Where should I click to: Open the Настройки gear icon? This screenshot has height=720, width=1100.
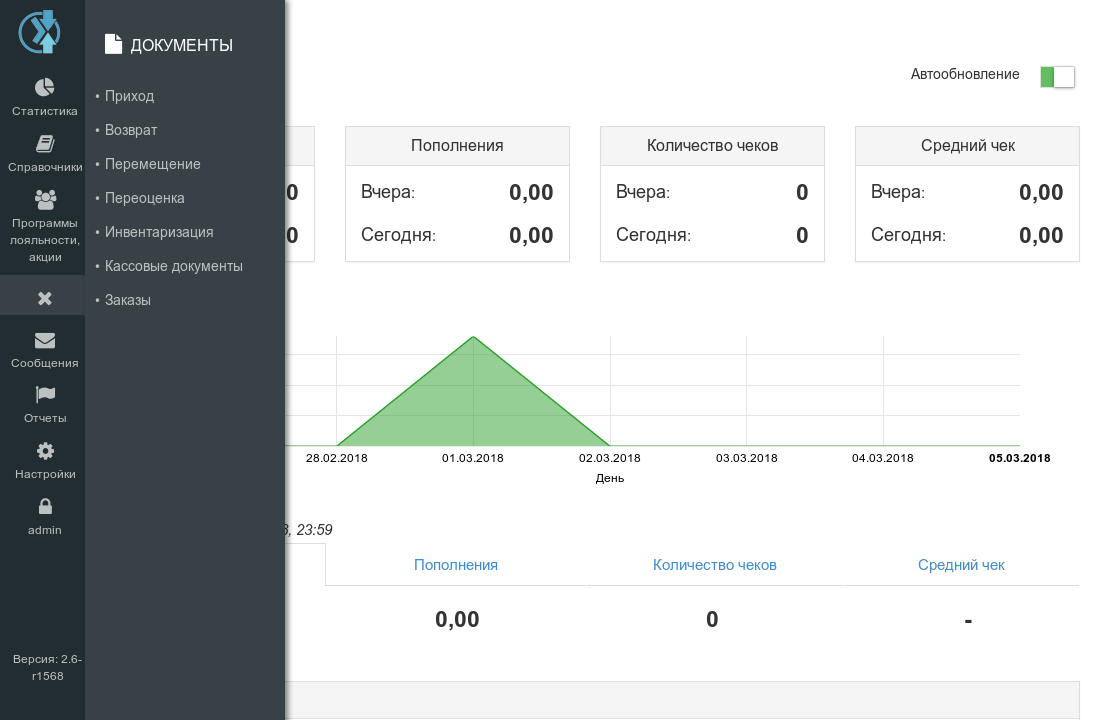45,451
